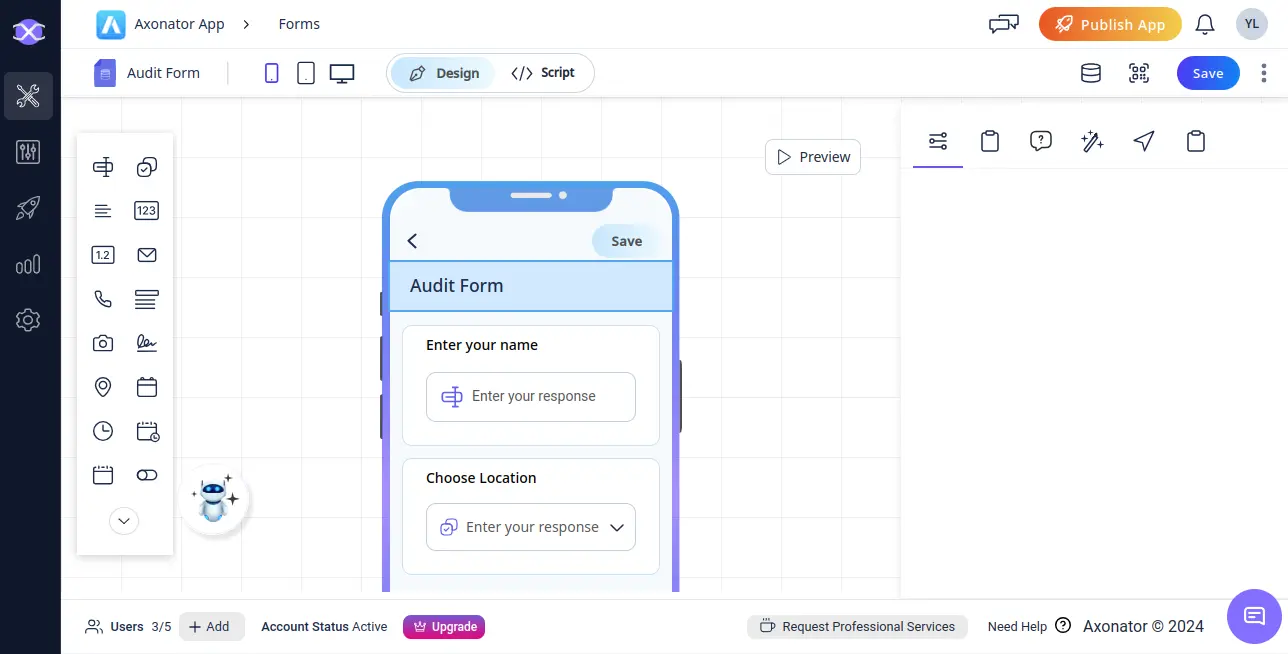1288x654 pixels.
Task: Open the QR code scanner icon
Action: [x=1138, y=73]
